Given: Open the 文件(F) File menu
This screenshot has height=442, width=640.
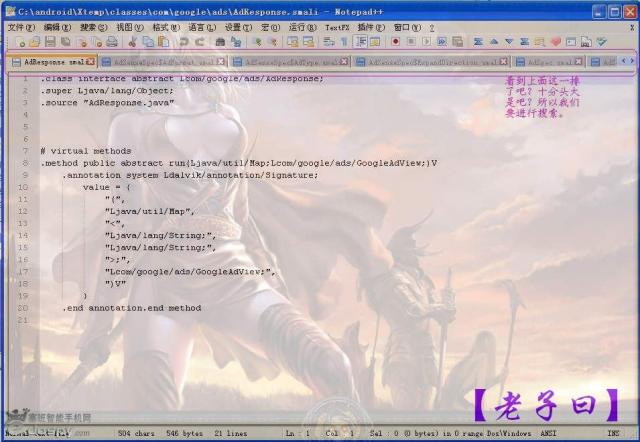Looking at the screenshot, I should click(21, 28).
